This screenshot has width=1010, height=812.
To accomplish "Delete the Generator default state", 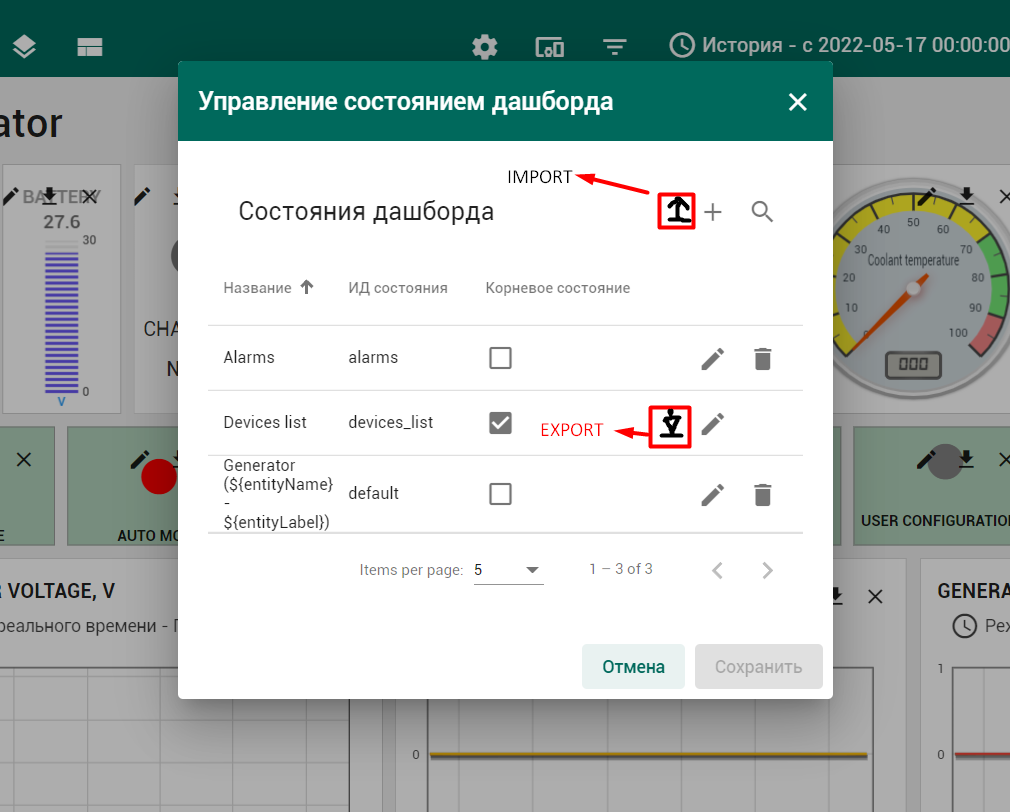I will click(763, 495).
